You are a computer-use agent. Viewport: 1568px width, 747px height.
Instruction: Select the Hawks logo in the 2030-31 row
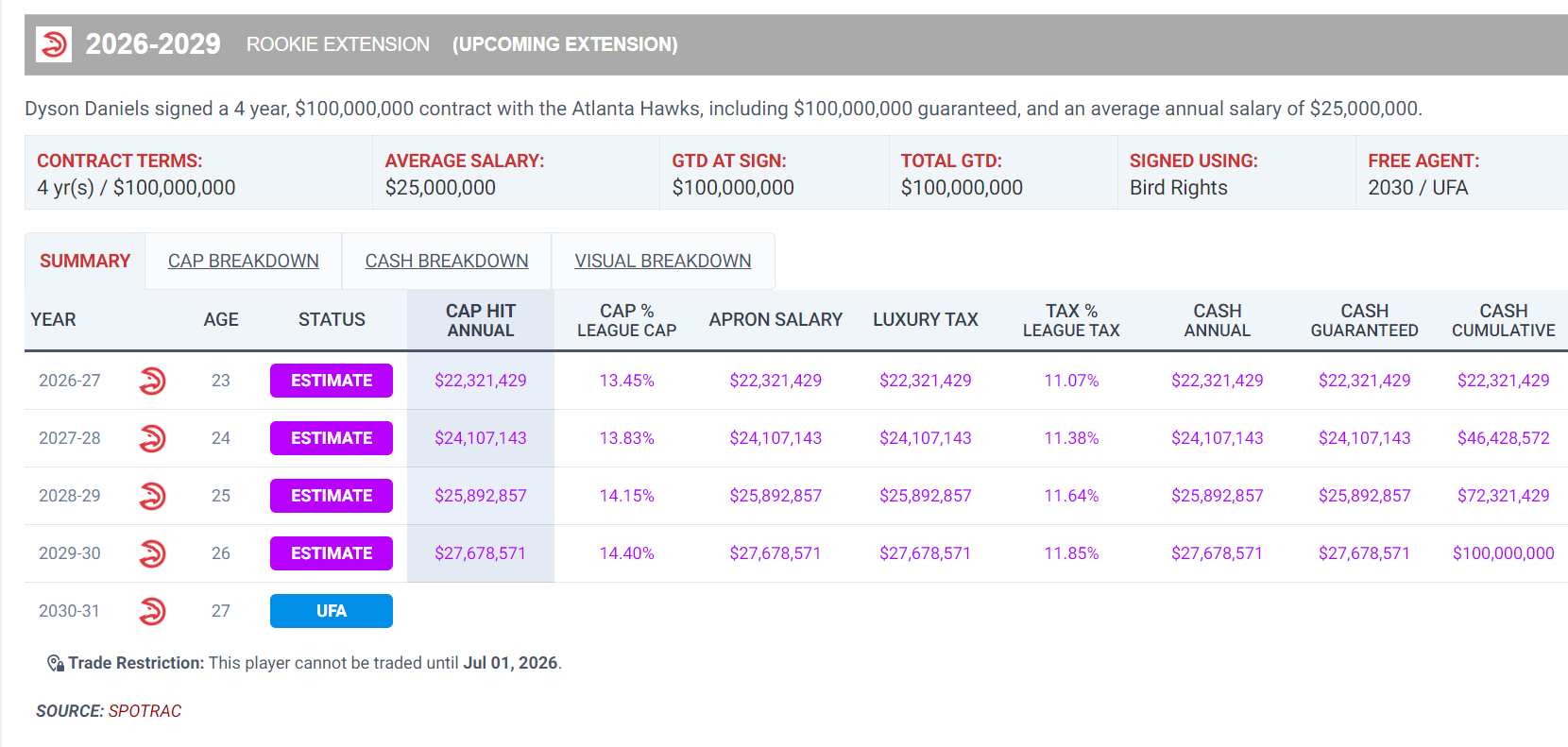coord(152,611)
